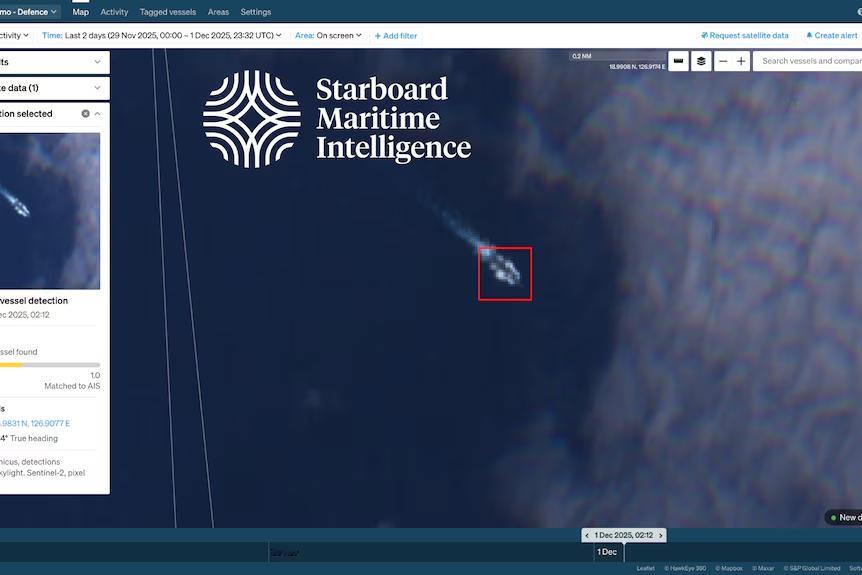The image size is (862, 575).
Task: Click the vessel detection heading text
Action: point(34,301)
